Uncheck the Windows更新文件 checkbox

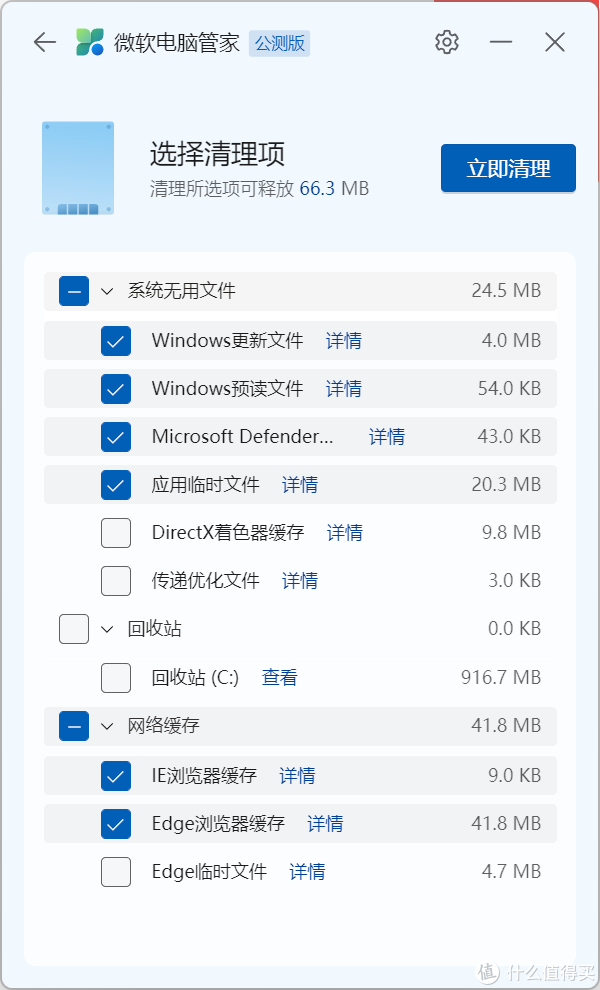[116, 341]
